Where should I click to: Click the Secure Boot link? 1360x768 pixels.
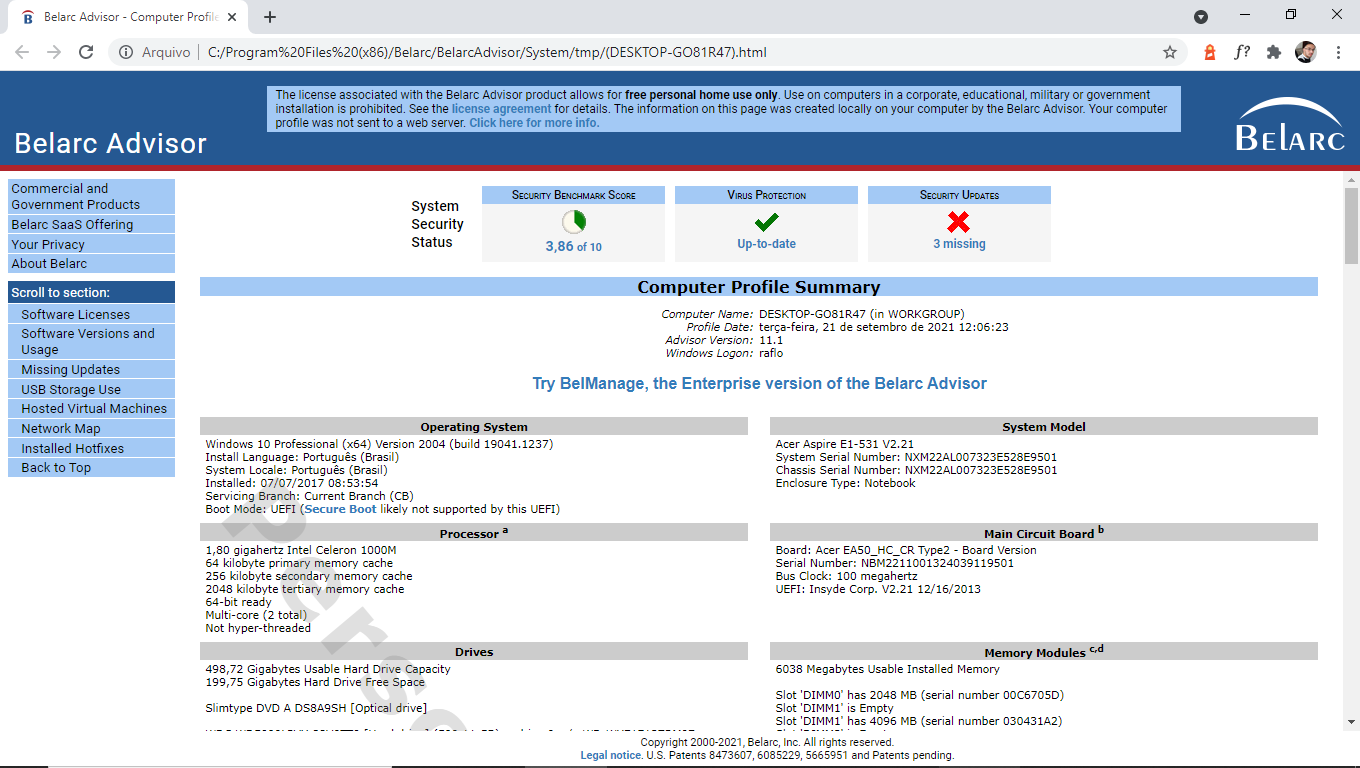pyautogui.click(x=340, y=509)
